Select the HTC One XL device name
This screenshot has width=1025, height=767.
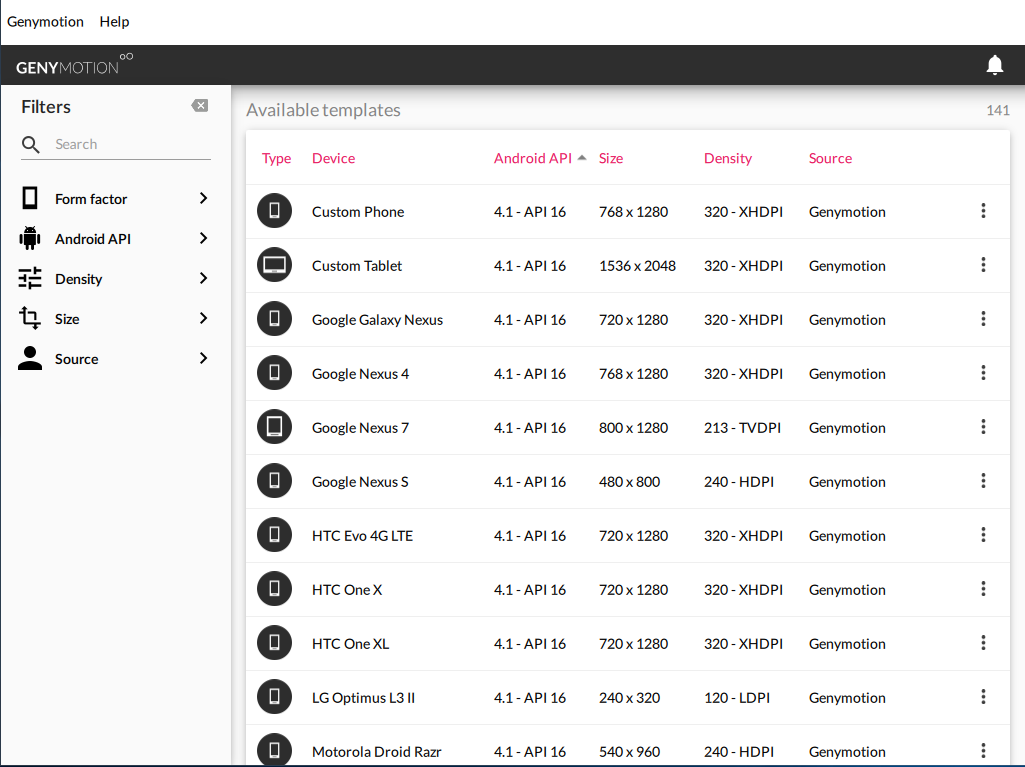tap(350, 643)
